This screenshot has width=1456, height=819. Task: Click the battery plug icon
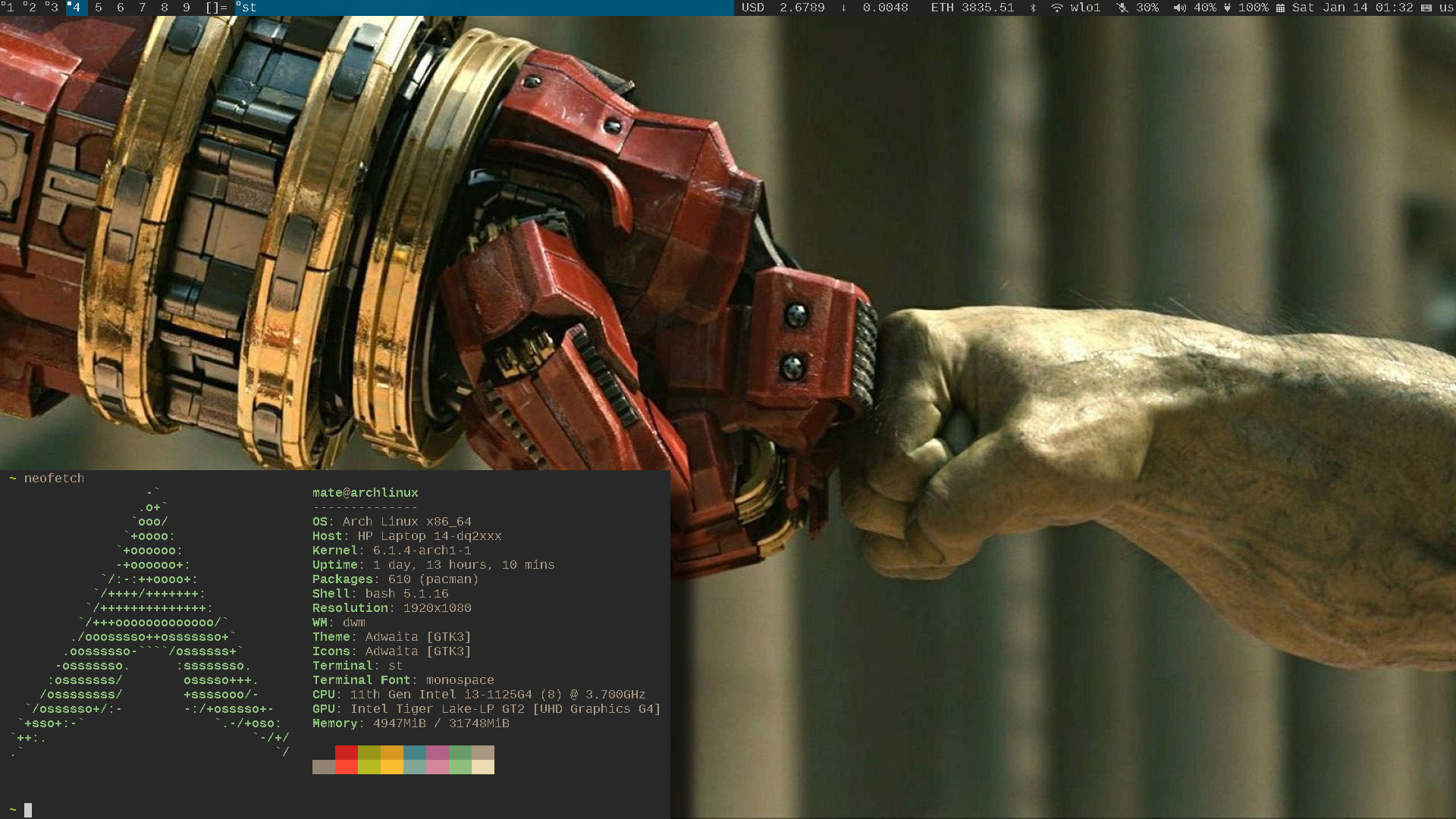pos(1227,8)
